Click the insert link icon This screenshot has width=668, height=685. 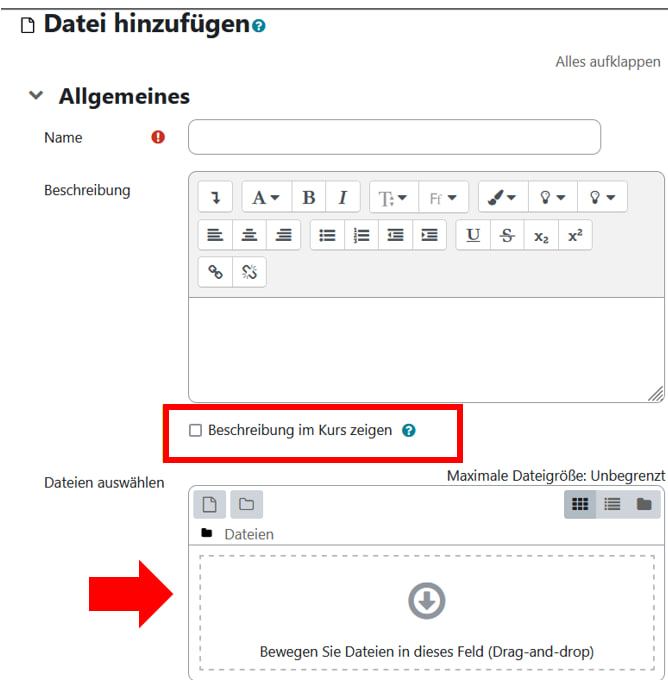215,272
